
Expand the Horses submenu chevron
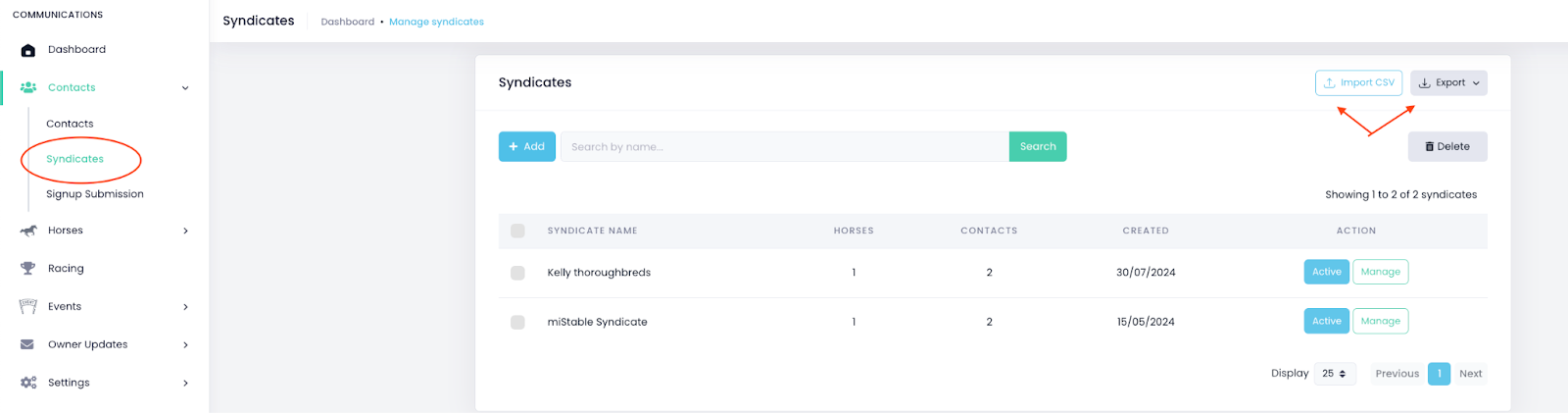(x=185, y=231)
